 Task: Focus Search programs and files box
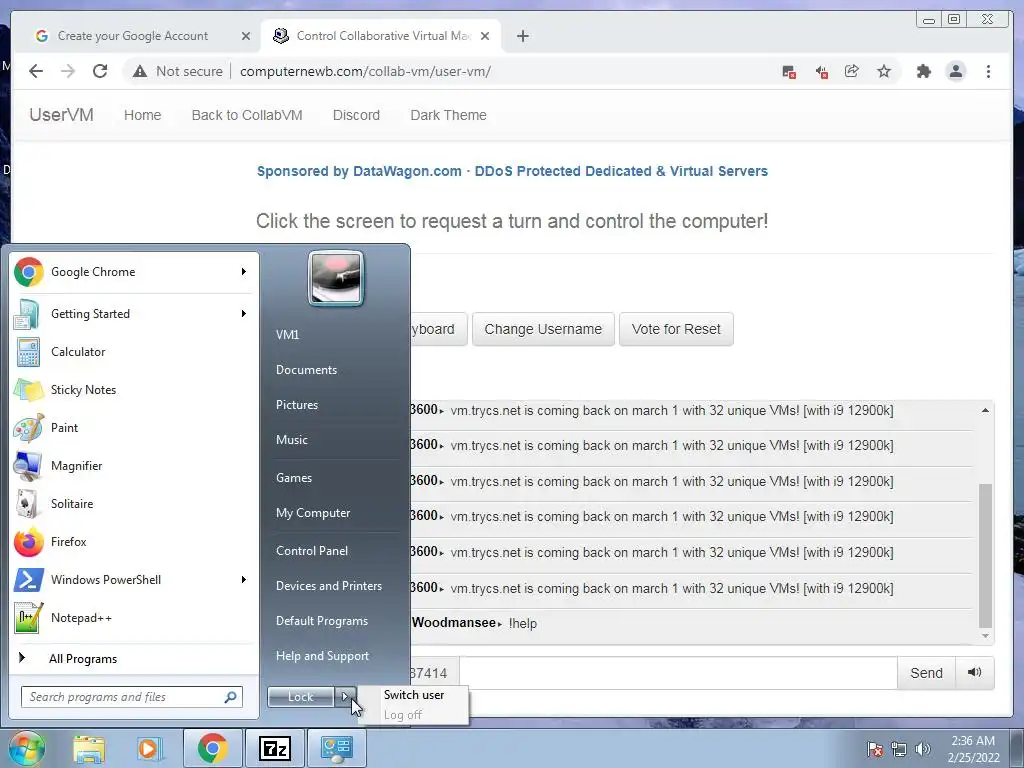click(x=132, y=697)
